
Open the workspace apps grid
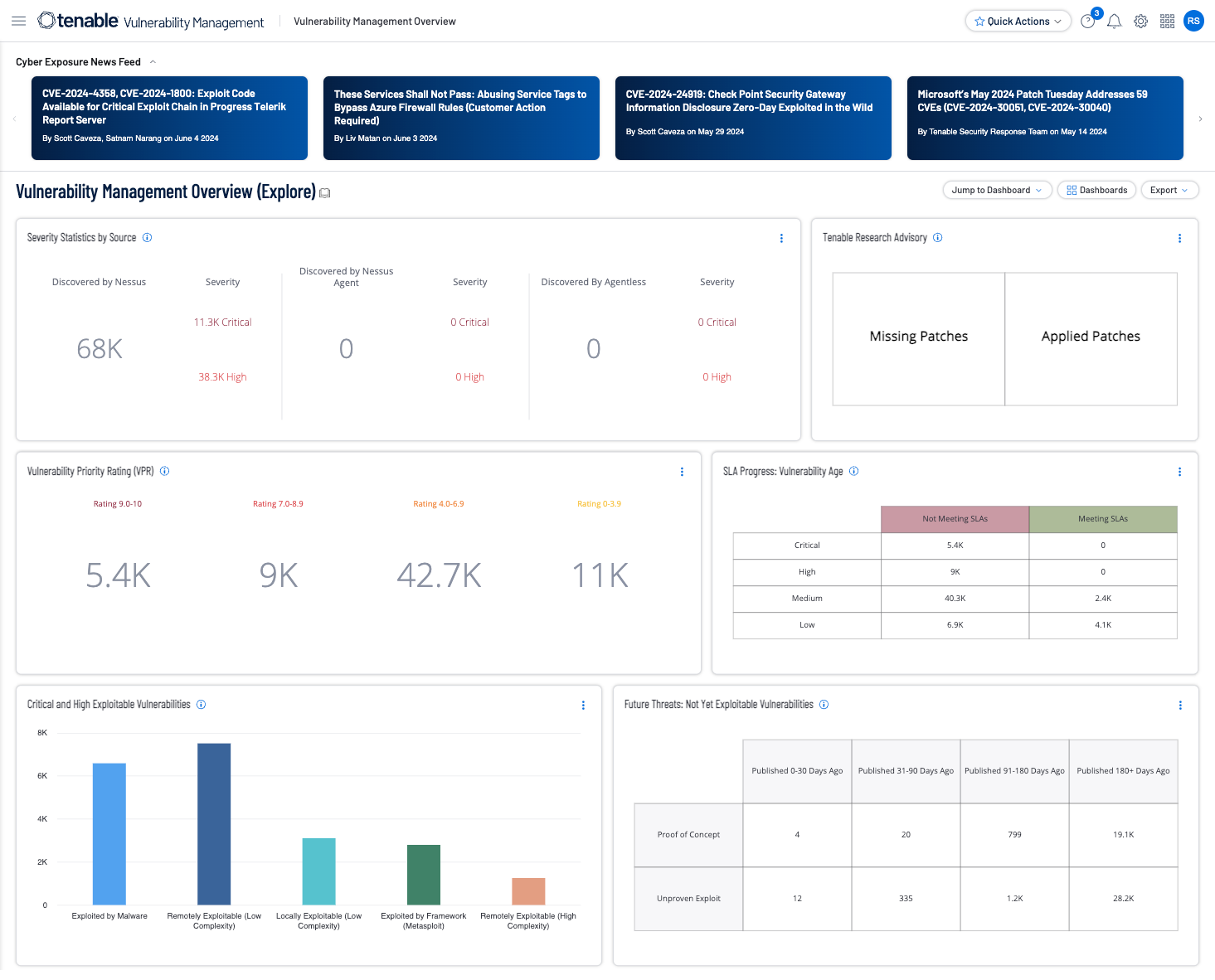tap(1167, 22)
